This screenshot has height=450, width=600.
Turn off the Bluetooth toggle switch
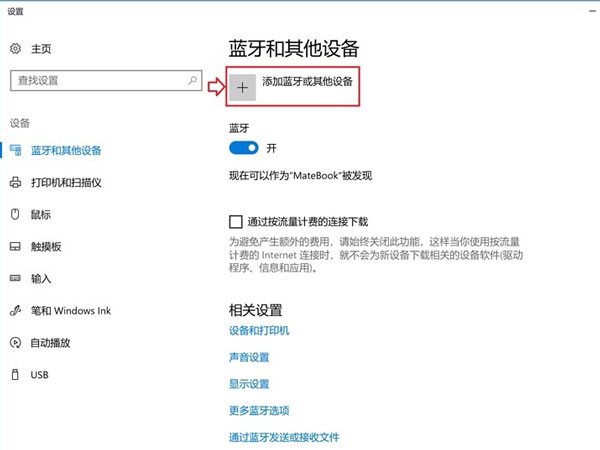click(244, 148)
